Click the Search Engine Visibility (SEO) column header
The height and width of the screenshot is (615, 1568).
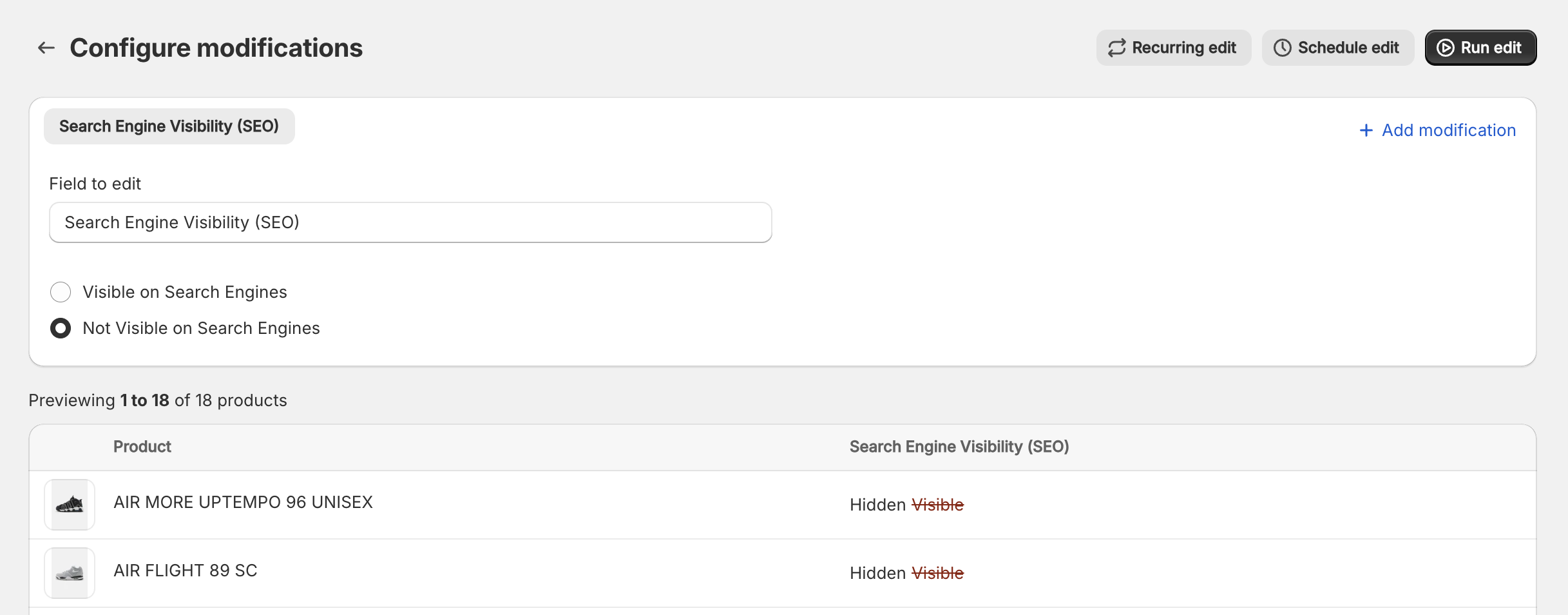coord(959,447)
